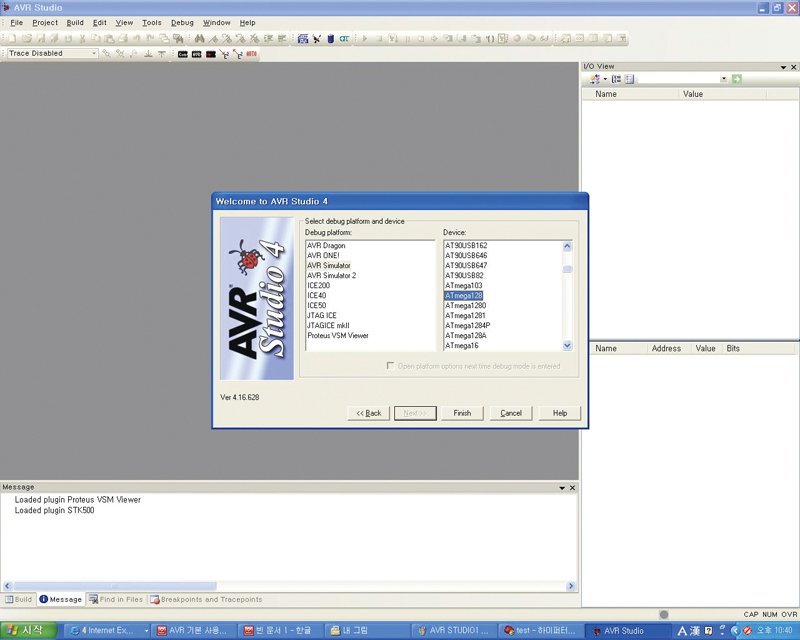This screenshot has height=640, width=800.
Task: Click the Message panel horizontal scrollbar thumb
Action: click(115, 586)
